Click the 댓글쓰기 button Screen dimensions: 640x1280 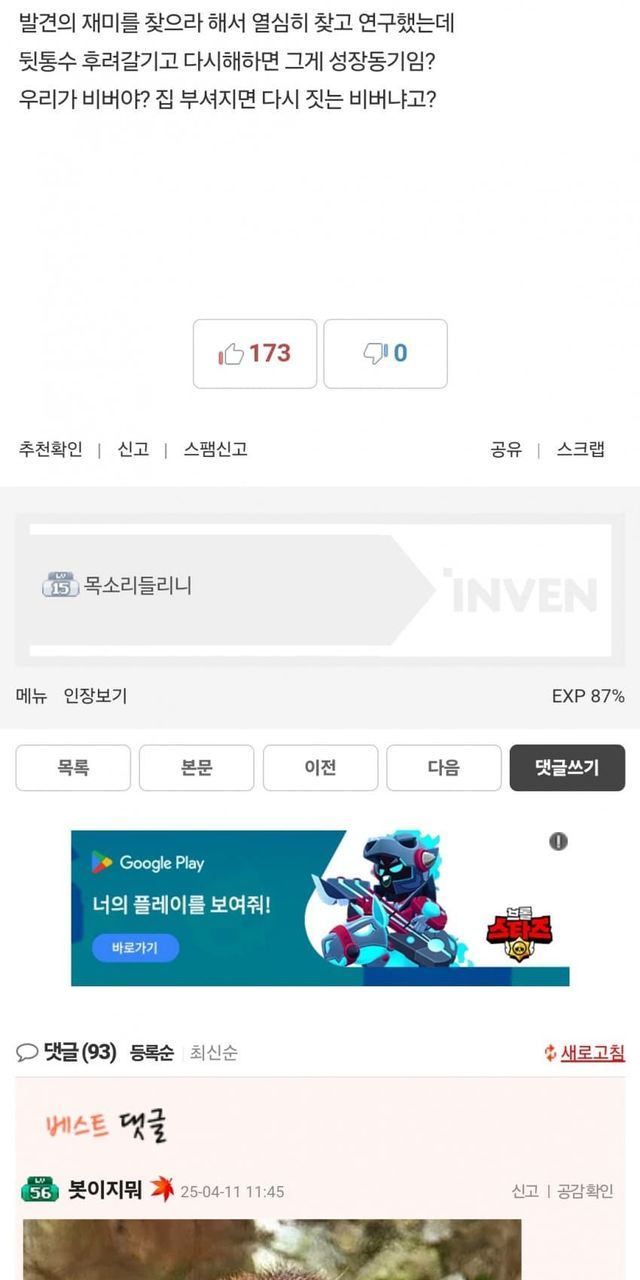coord(567,768)
